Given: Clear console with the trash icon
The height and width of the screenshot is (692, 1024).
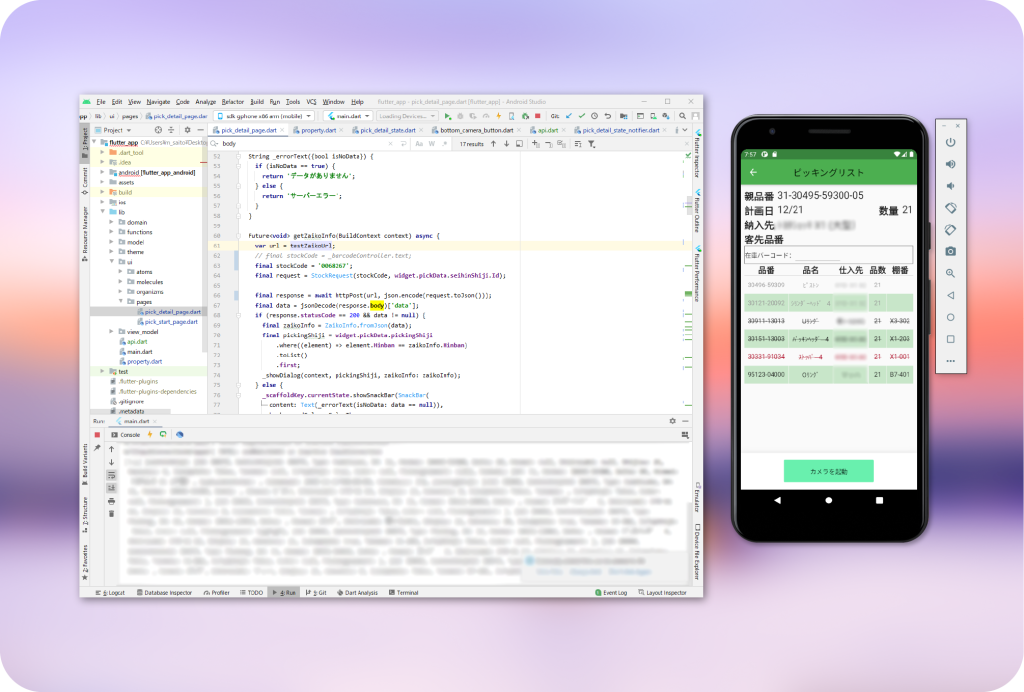Looking at the screenshot, I should tap(111, 513).
